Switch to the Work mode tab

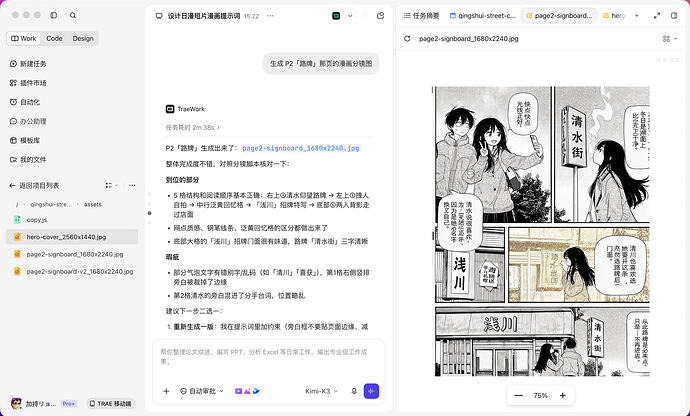point(24,38)
